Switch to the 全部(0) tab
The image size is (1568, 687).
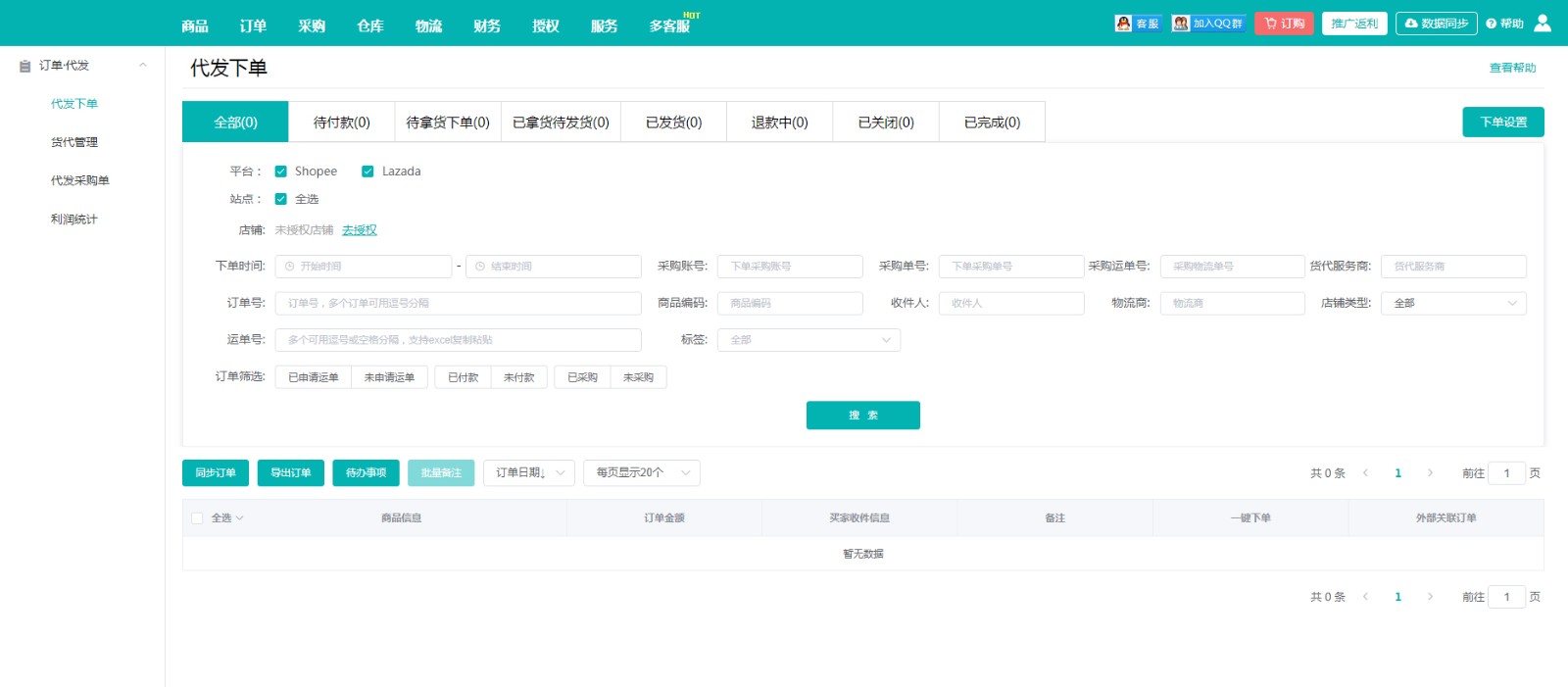pos(235,123)
